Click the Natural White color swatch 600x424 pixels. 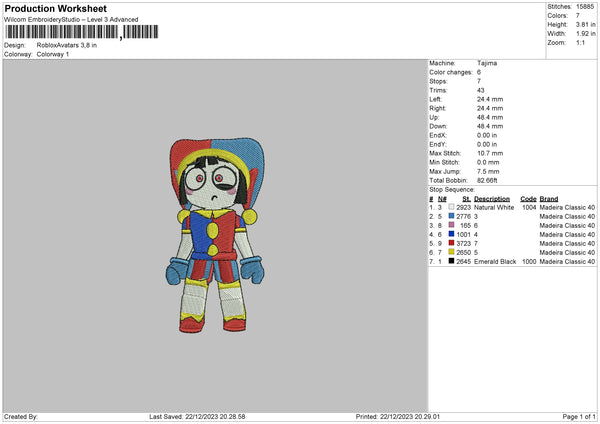pos(452,207)
